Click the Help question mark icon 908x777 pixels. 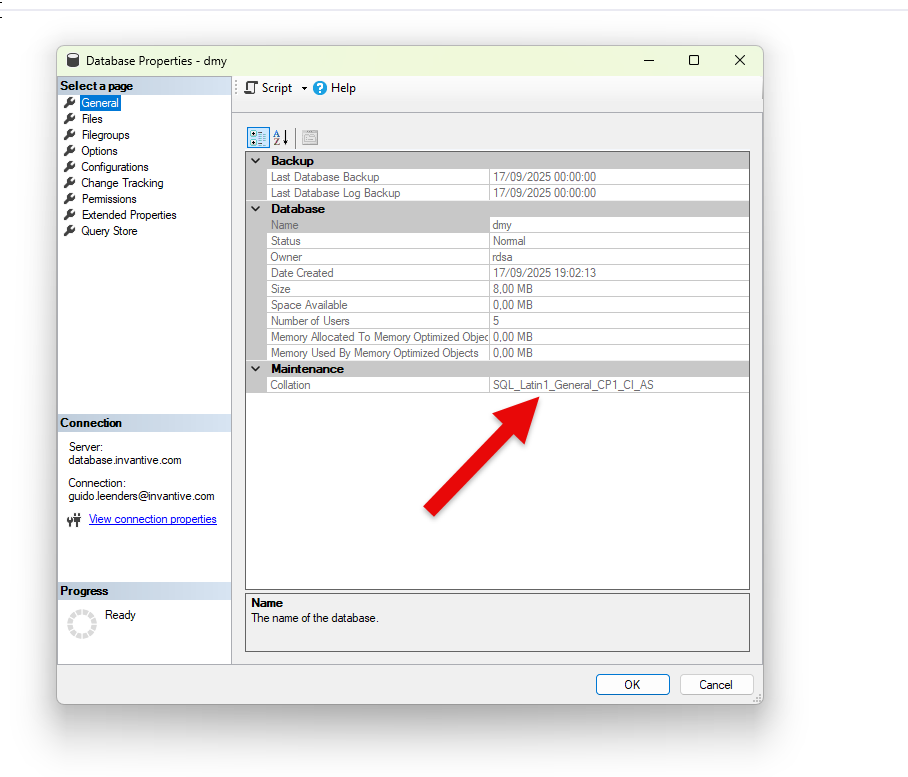tap(320, 88)
